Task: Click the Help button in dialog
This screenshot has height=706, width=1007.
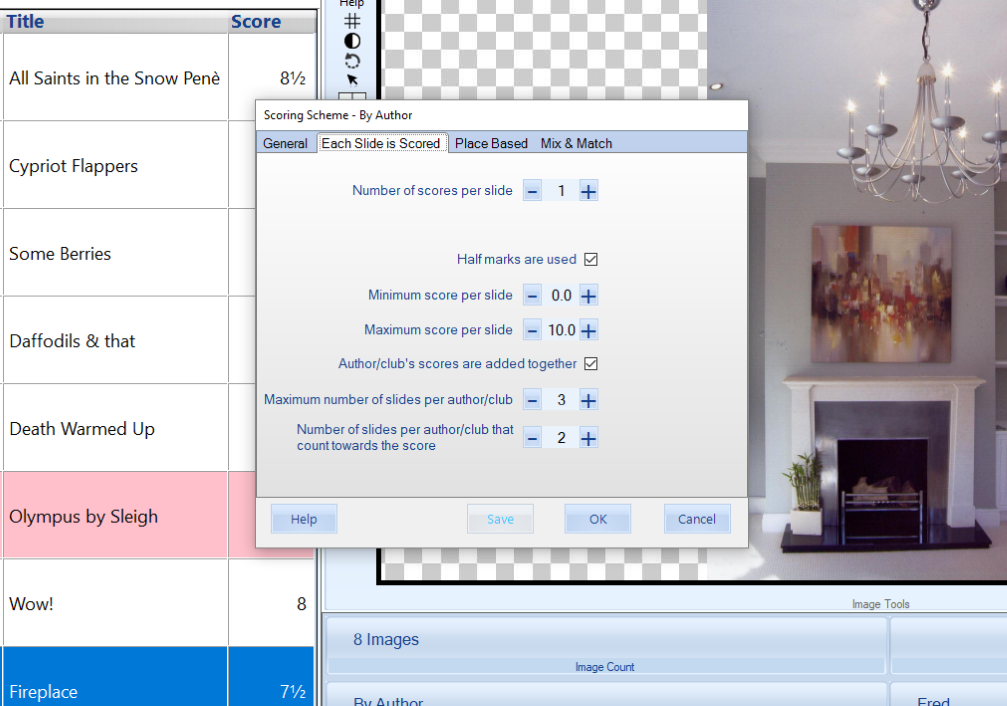Action: [x=304, y=519]
